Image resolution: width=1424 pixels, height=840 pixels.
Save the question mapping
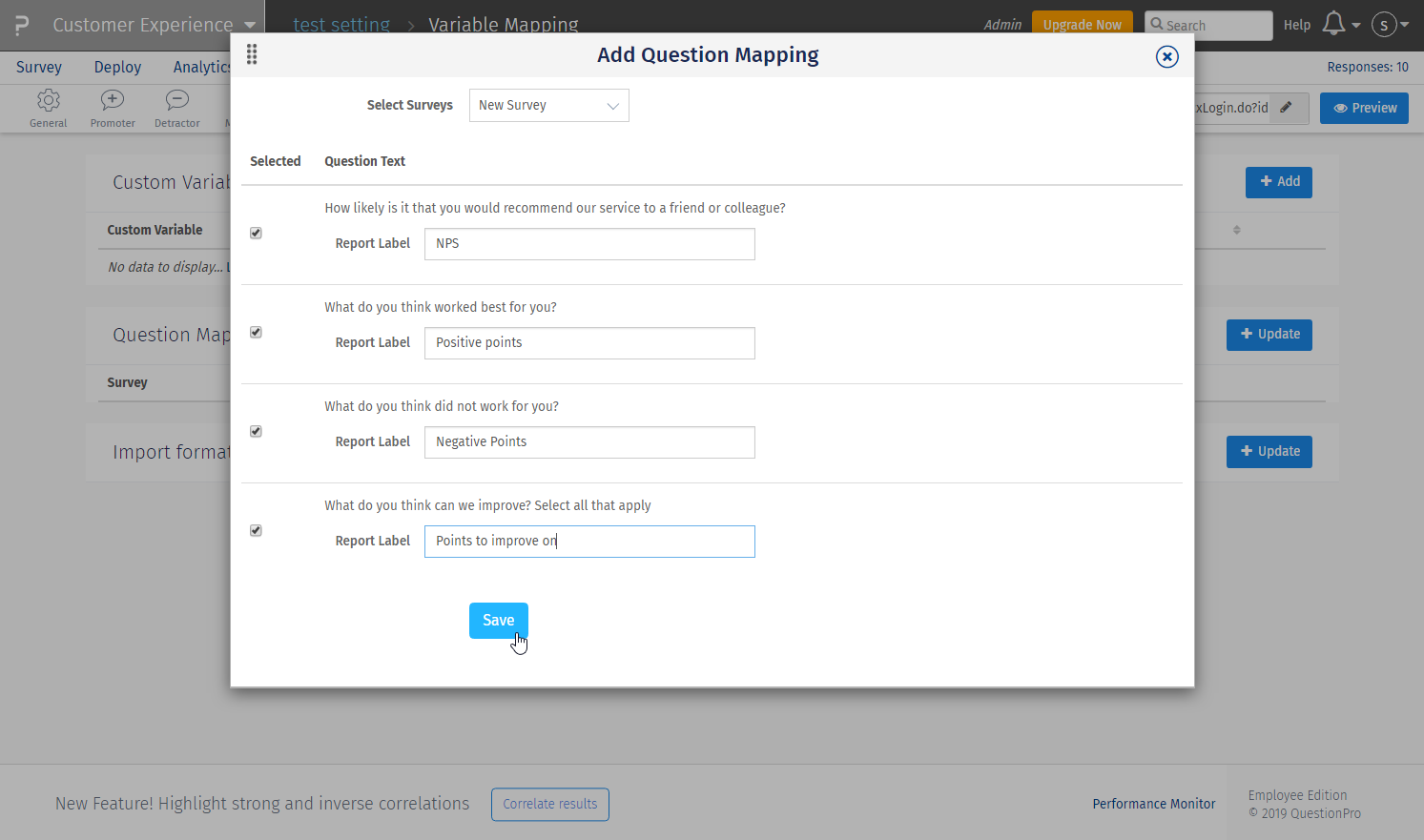(x=498, y=620)
